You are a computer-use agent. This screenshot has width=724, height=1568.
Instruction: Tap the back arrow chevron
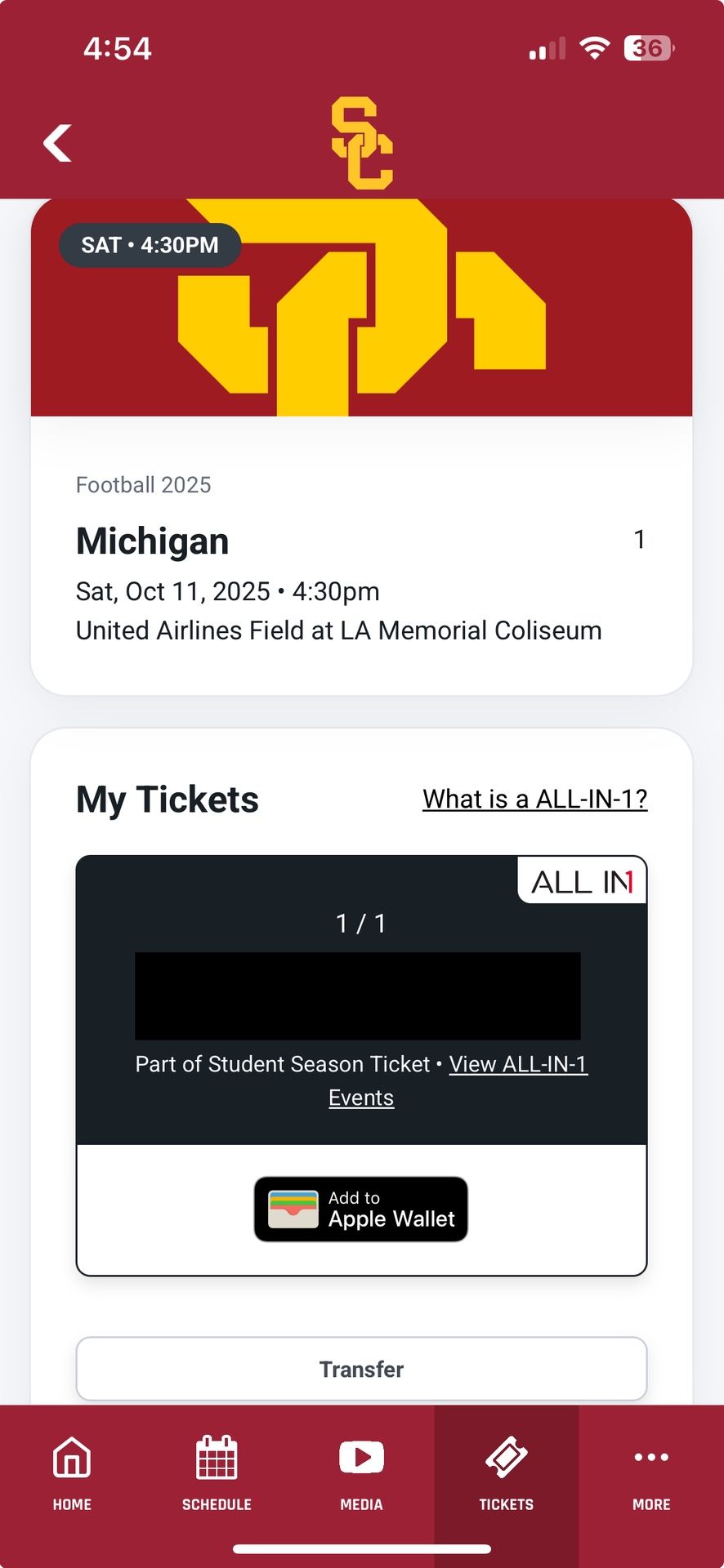57,143
